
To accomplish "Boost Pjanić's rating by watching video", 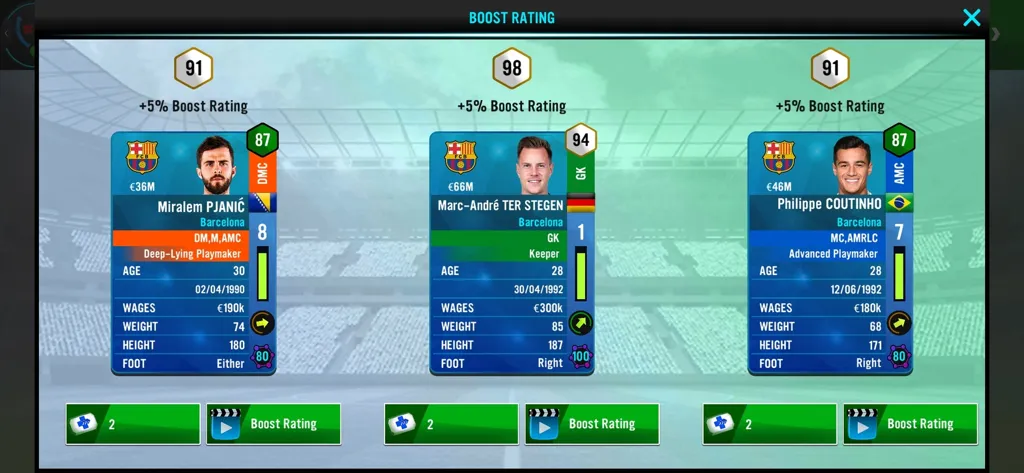I will click(x=273, y=424).
